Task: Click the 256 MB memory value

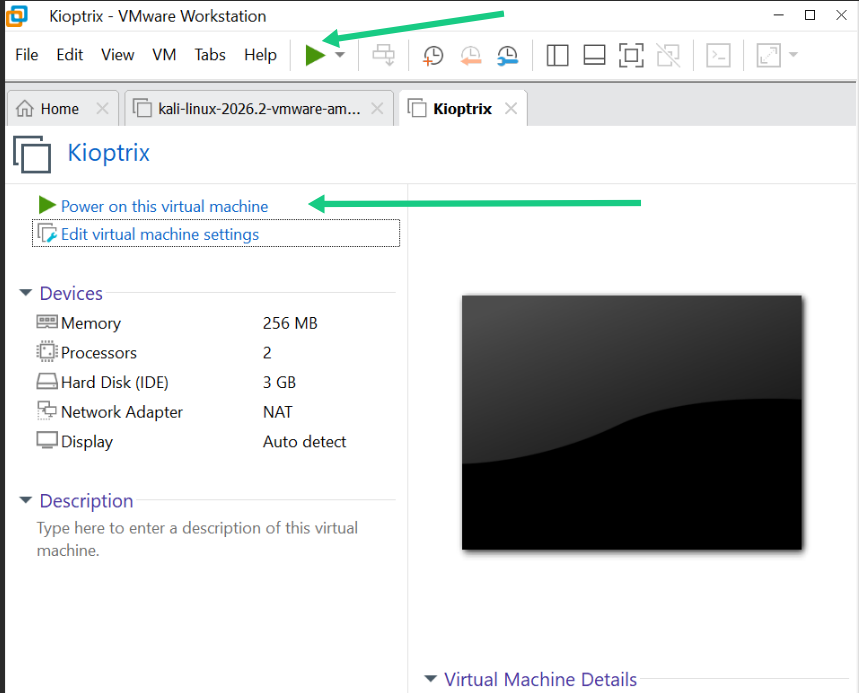Action: (x=290, y=323)
